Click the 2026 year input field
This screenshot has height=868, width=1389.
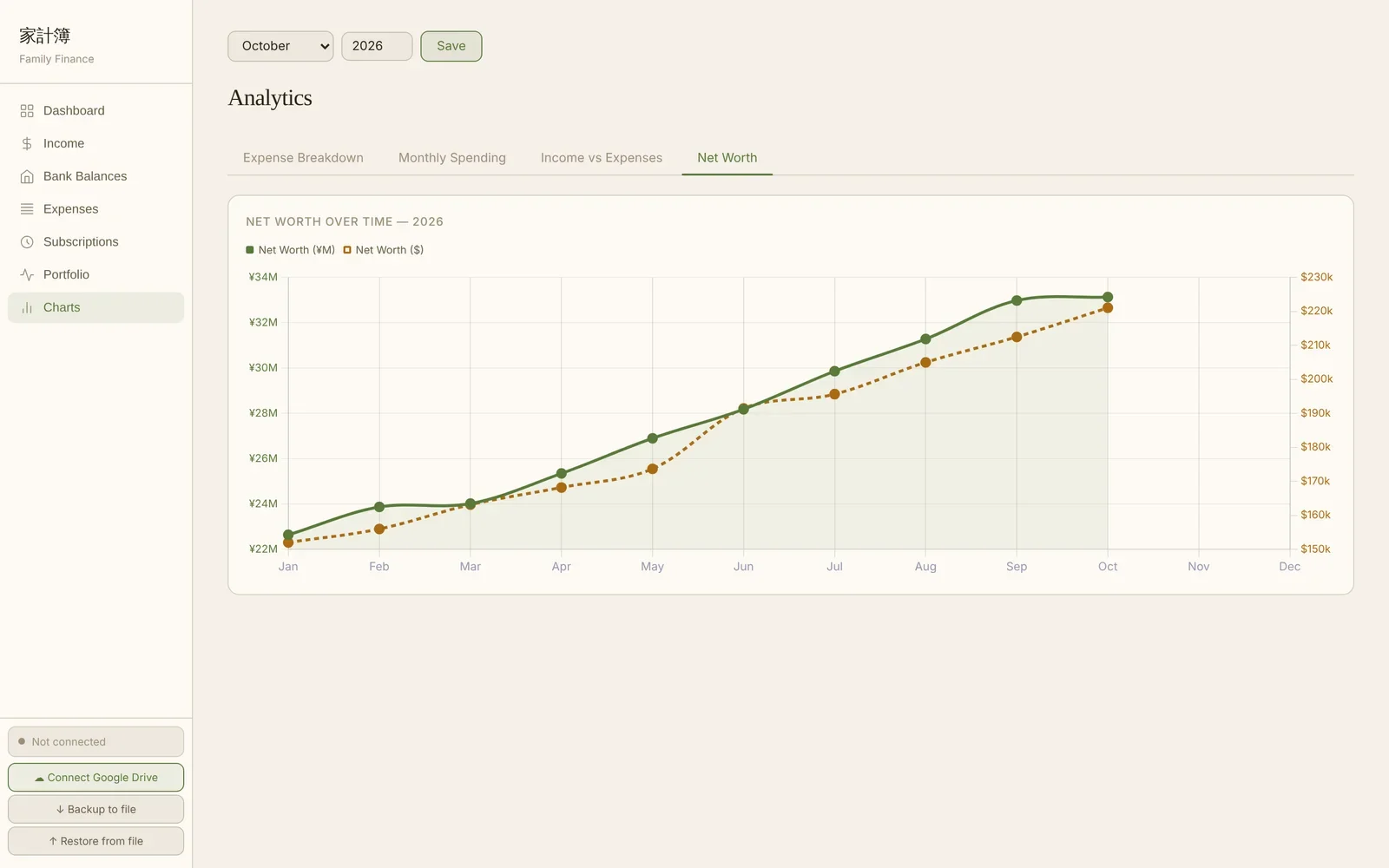coord(377,46)
